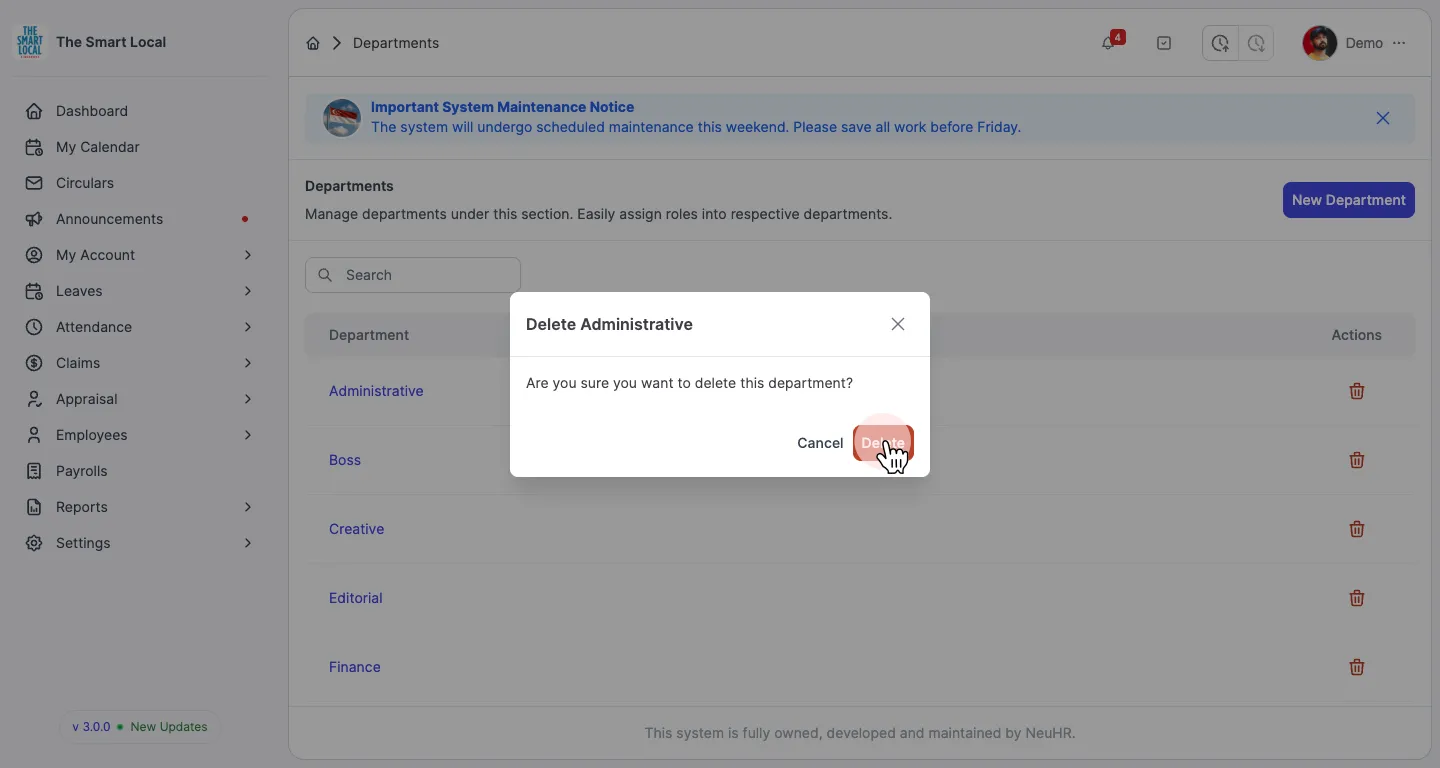Expand Leaves submenu chevron
This screenshot has width=1440, height=768.
(x=247, y=291)
